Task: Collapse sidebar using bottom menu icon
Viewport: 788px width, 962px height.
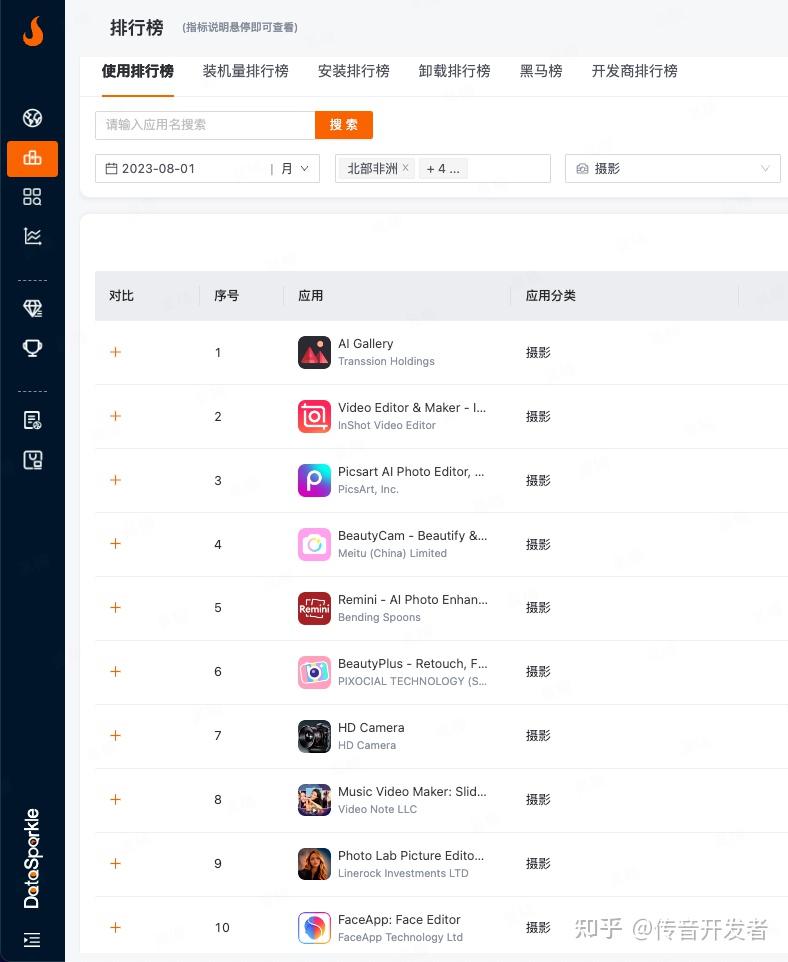Action: click(x=32, y=939)
